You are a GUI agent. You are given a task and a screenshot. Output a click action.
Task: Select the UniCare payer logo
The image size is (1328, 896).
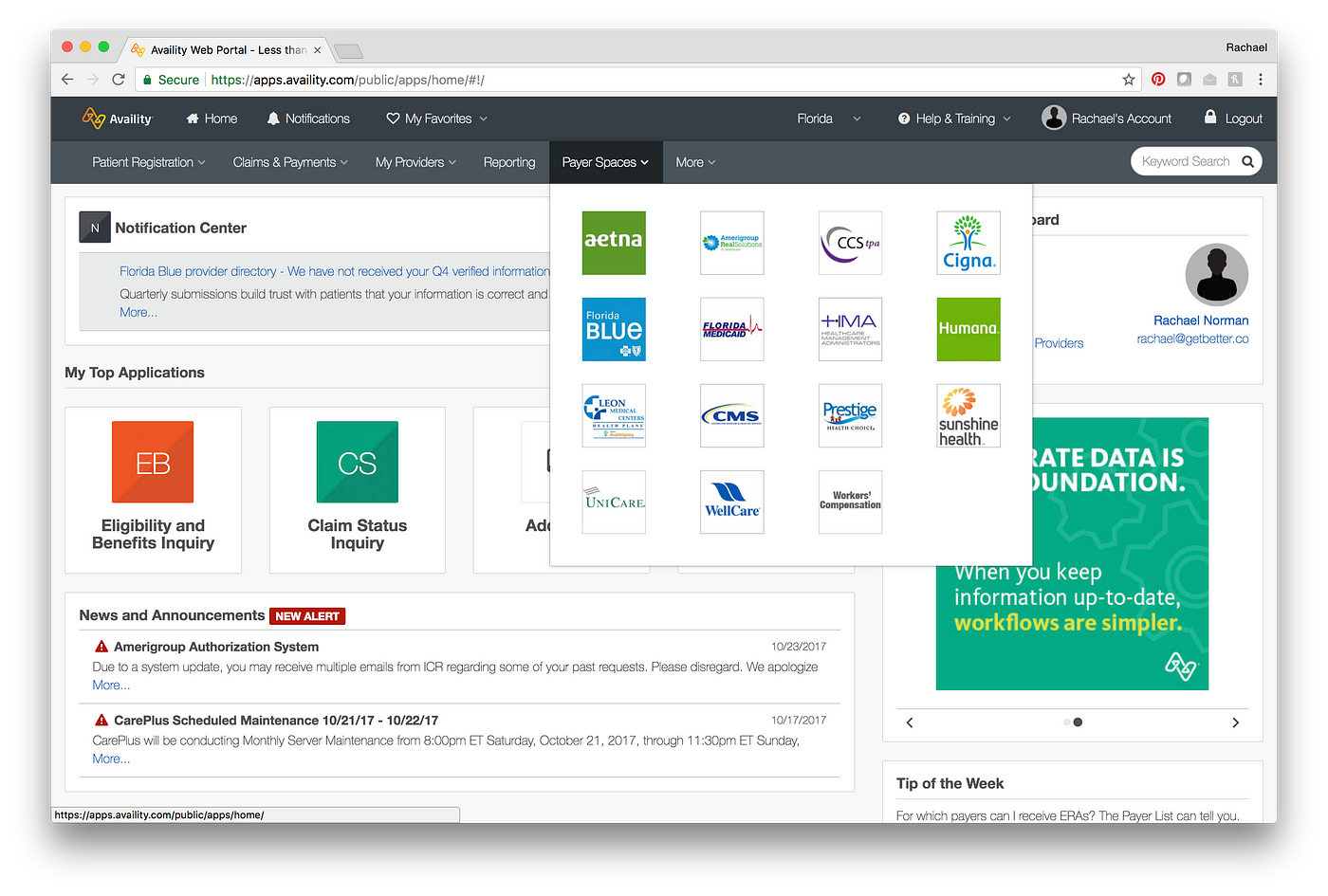tap(614, 502)
